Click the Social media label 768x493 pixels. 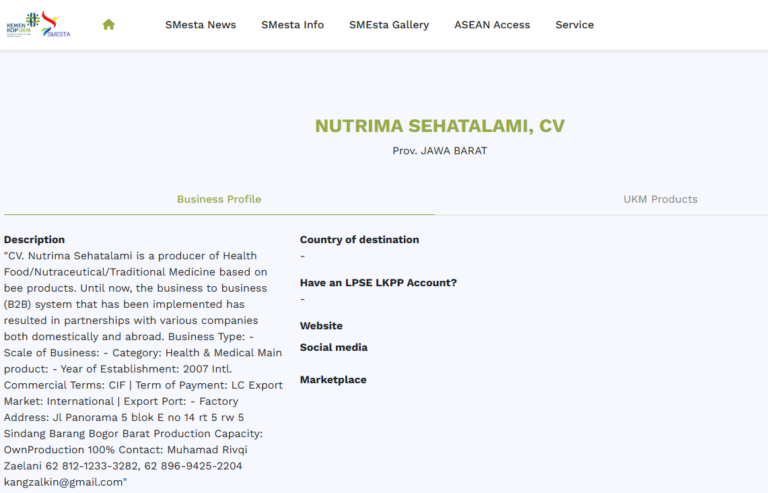coord(333,348)
